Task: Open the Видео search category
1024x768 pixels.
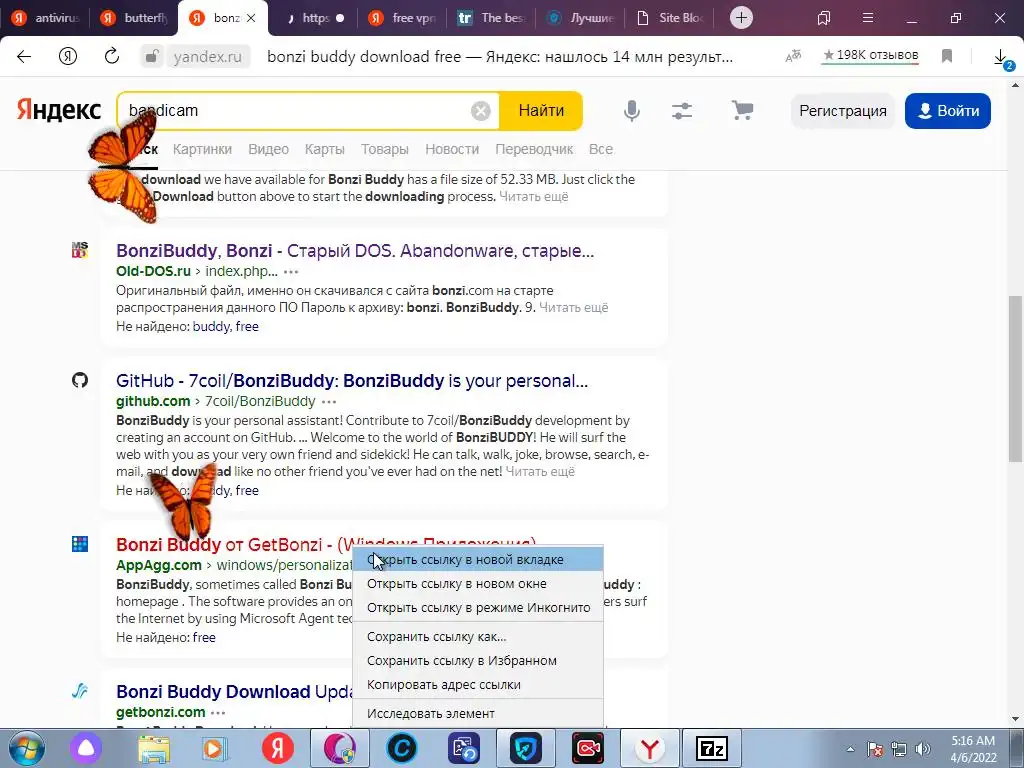Action: point(268,150)
